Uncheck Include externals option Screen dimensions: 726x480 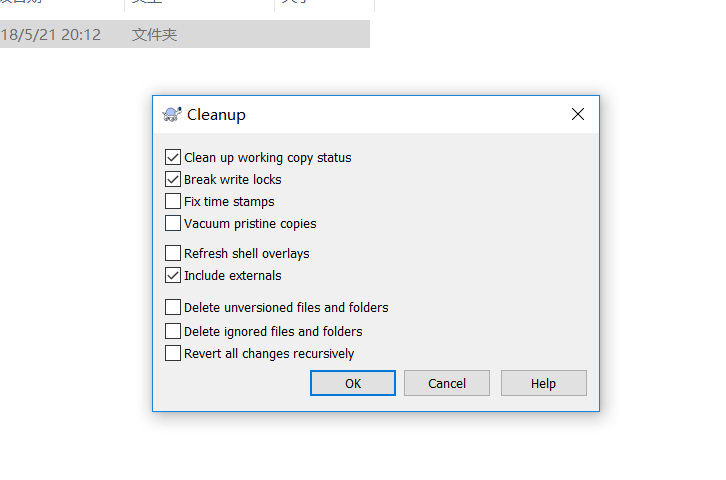173,275
